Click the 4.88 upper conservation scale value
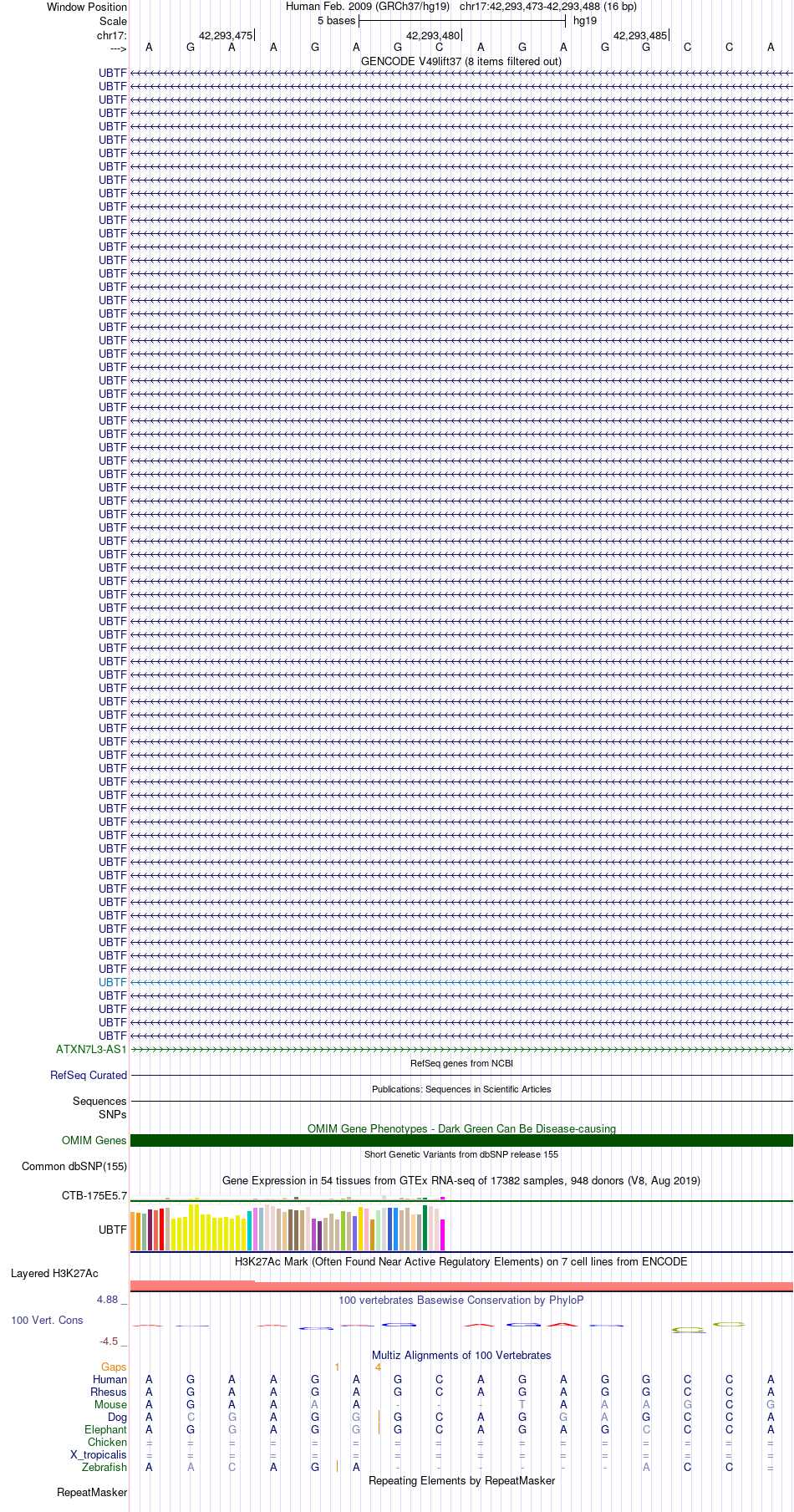The width and height of the screenshot is (794, 1512). [x=112, y=1300]
